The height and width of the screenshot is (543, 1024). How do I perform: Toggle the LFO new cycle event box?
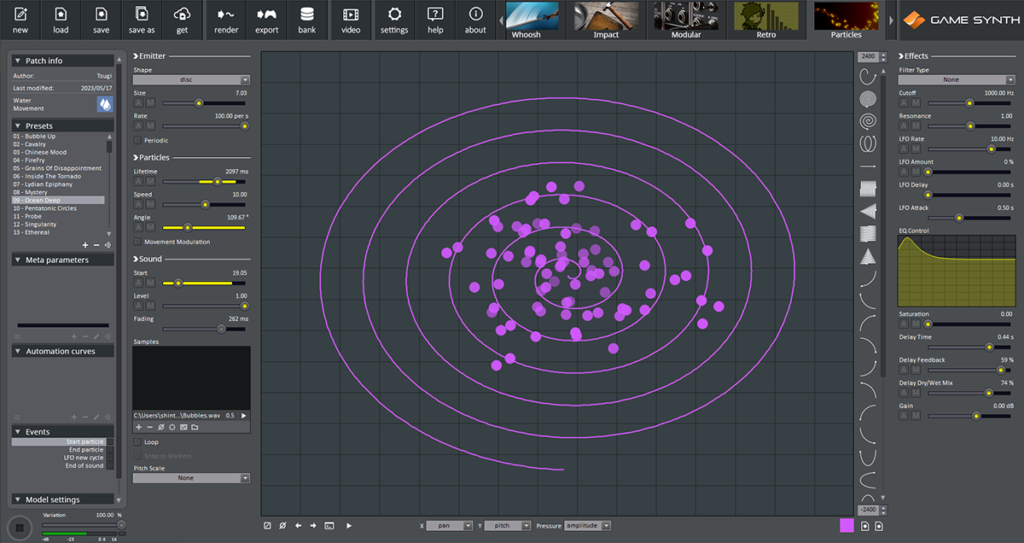click(x=110, y=457)
